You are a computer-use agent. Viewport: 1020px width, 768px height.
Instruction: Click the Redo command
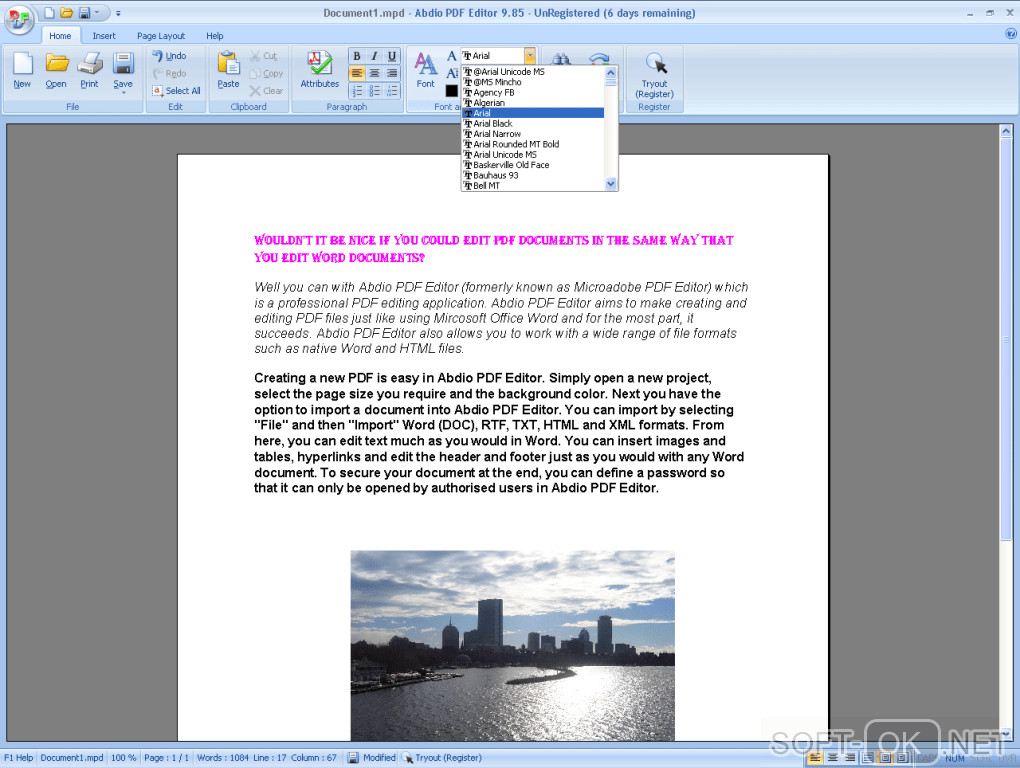click(x=170, y=73)
